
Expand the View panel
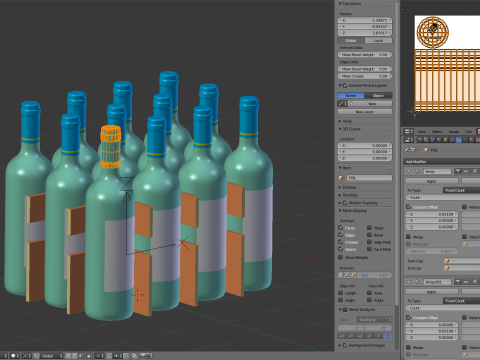(340, 121)
